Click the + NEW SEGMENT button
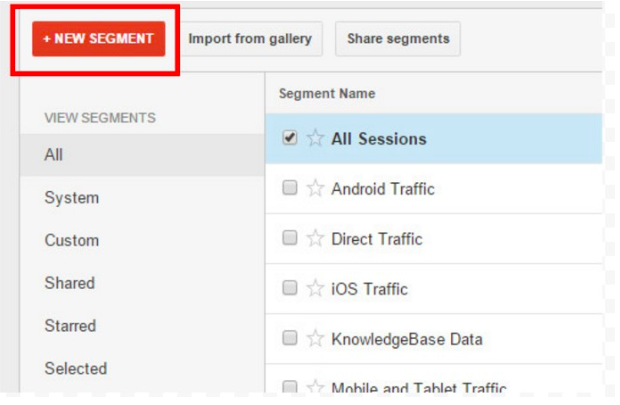This screenshot has width=620, height=405. [98, 39]
